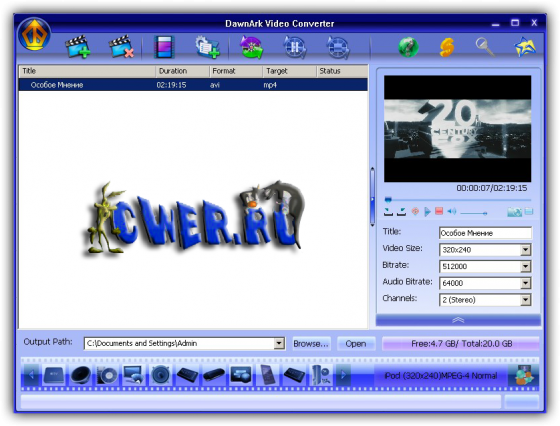Open the film strip edit icon
Viewport: 560px width, 426px height.
coord(164,47)
